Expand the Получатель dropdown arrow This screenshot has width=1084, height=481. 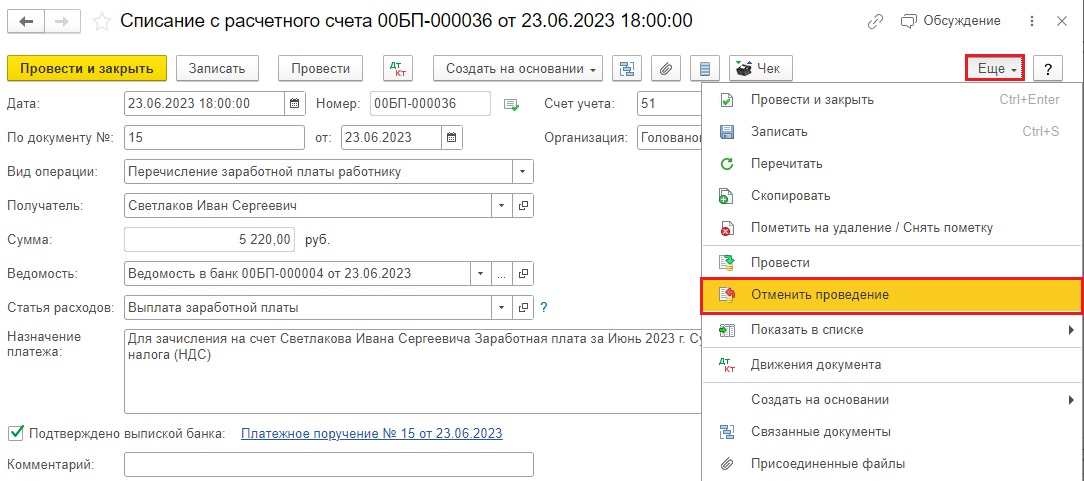point(503,205)
